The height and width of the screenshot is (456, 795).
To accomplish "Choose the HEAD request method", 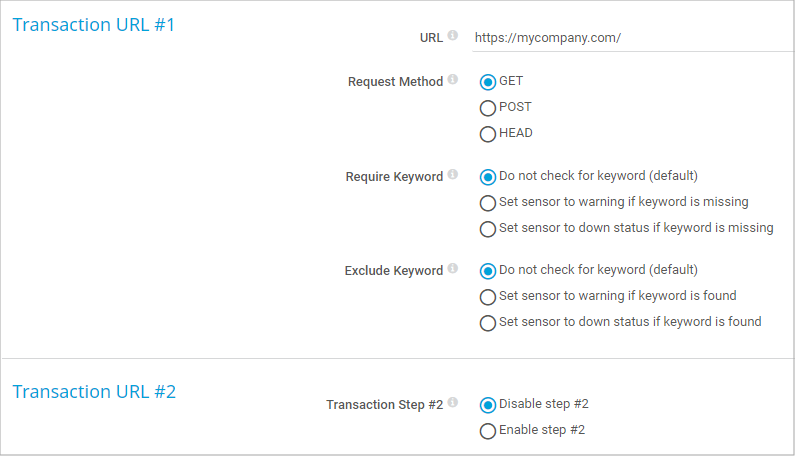I will click(x=488, y=134).
